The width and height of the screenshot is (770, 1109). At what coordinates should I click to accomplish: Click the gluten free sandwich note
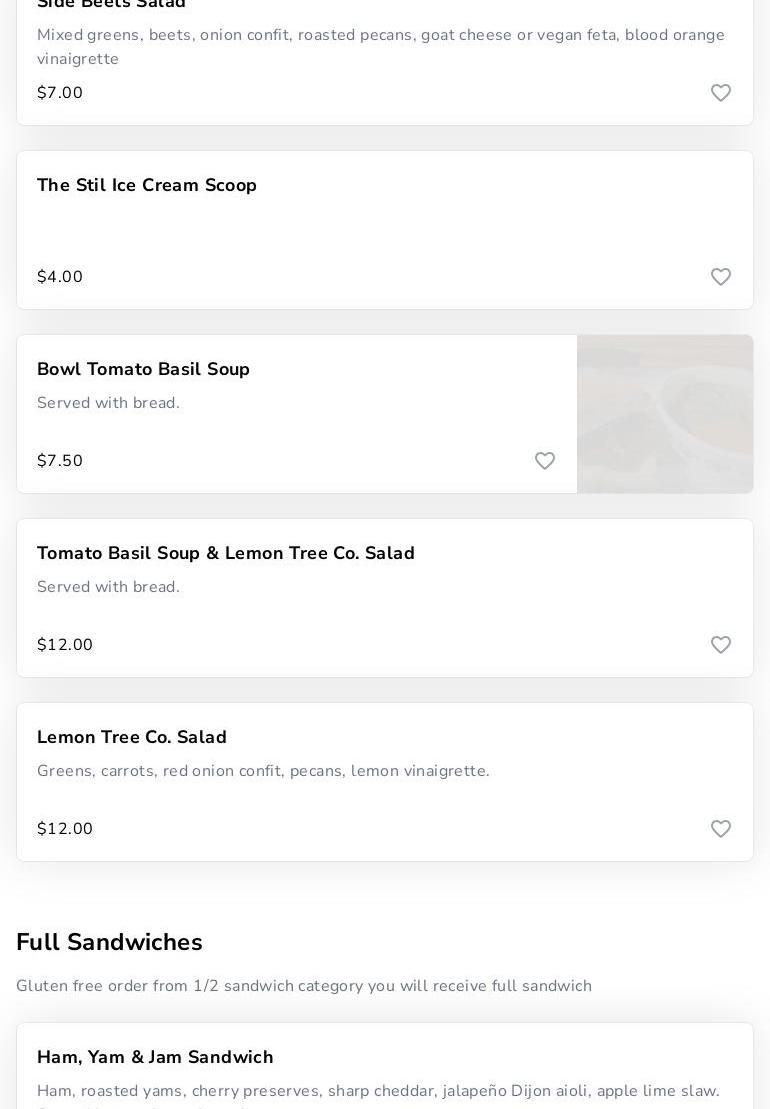[x=304, y=986]
